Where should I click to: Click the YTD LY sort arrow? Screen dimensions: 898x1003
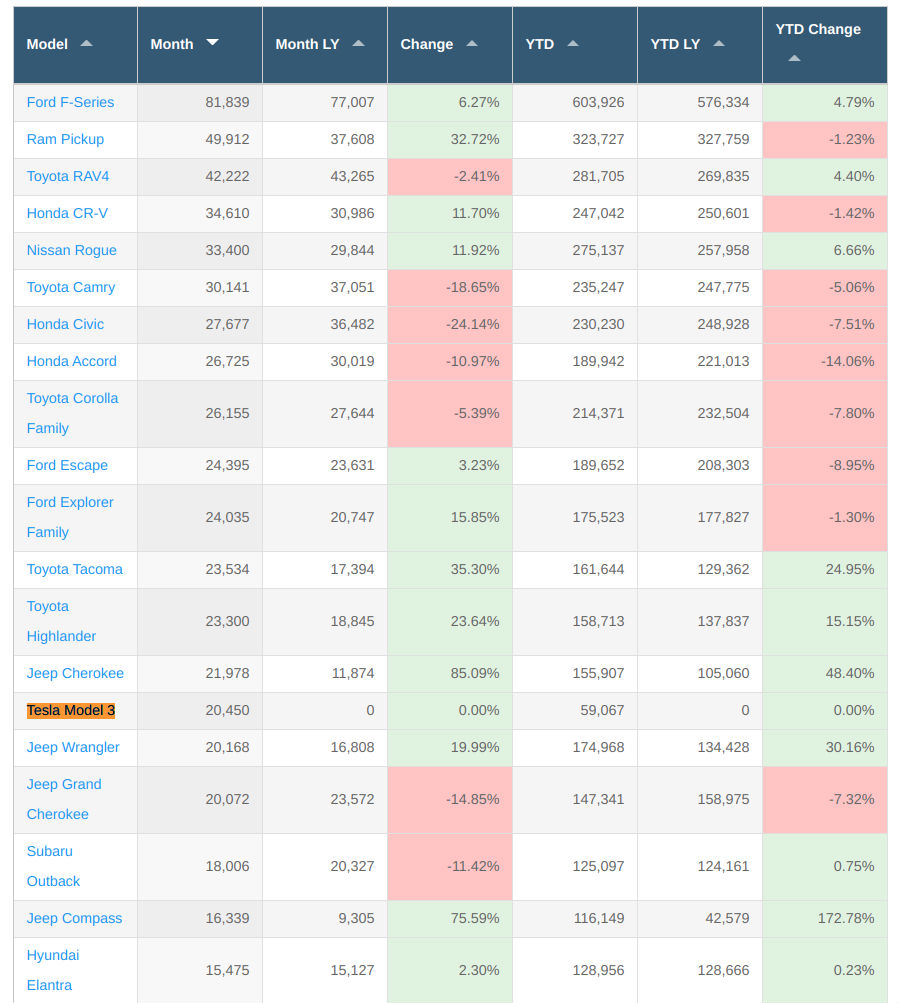point(719,43)
